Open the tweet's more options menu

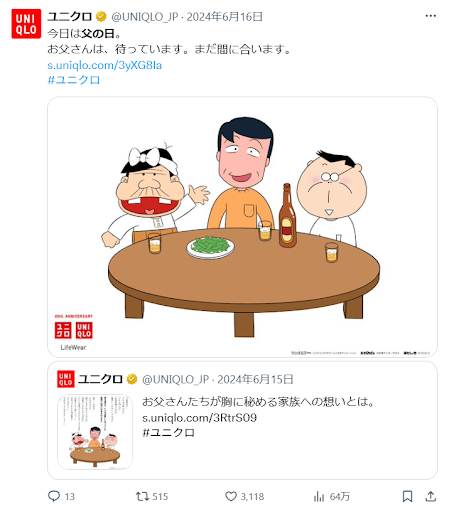click(x=430, y=16)
